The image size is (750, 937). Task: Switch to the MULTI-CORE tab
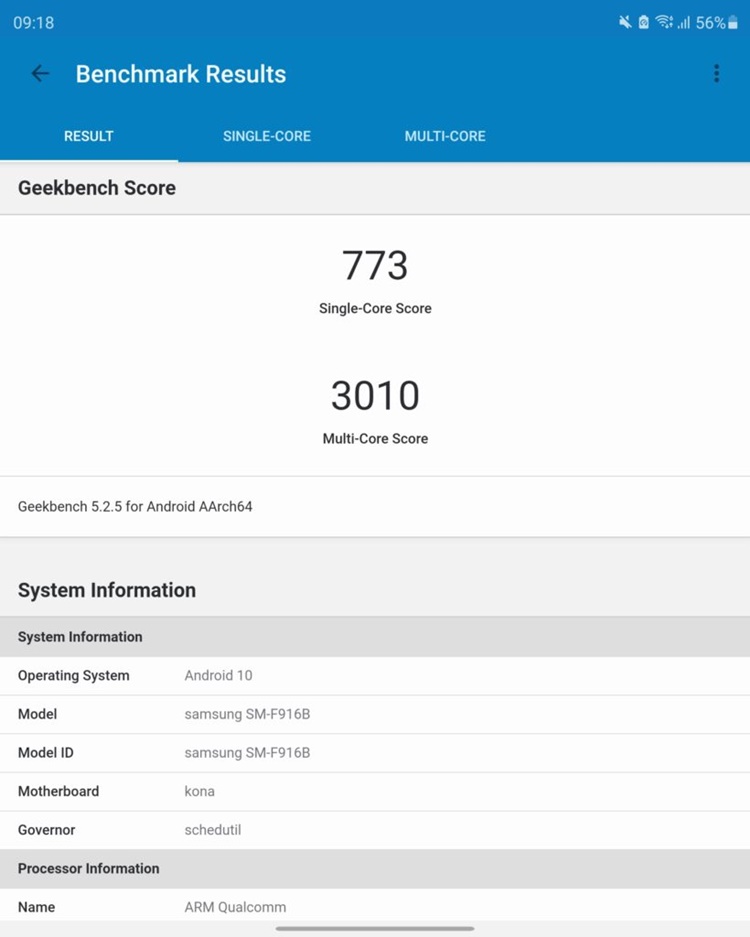tap(445, 136)
